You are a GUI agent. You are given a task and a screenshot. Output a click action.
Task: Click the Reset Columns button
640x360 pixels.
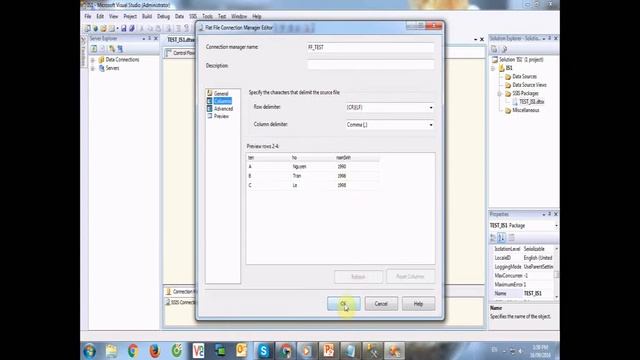click(x=410, y=276)
